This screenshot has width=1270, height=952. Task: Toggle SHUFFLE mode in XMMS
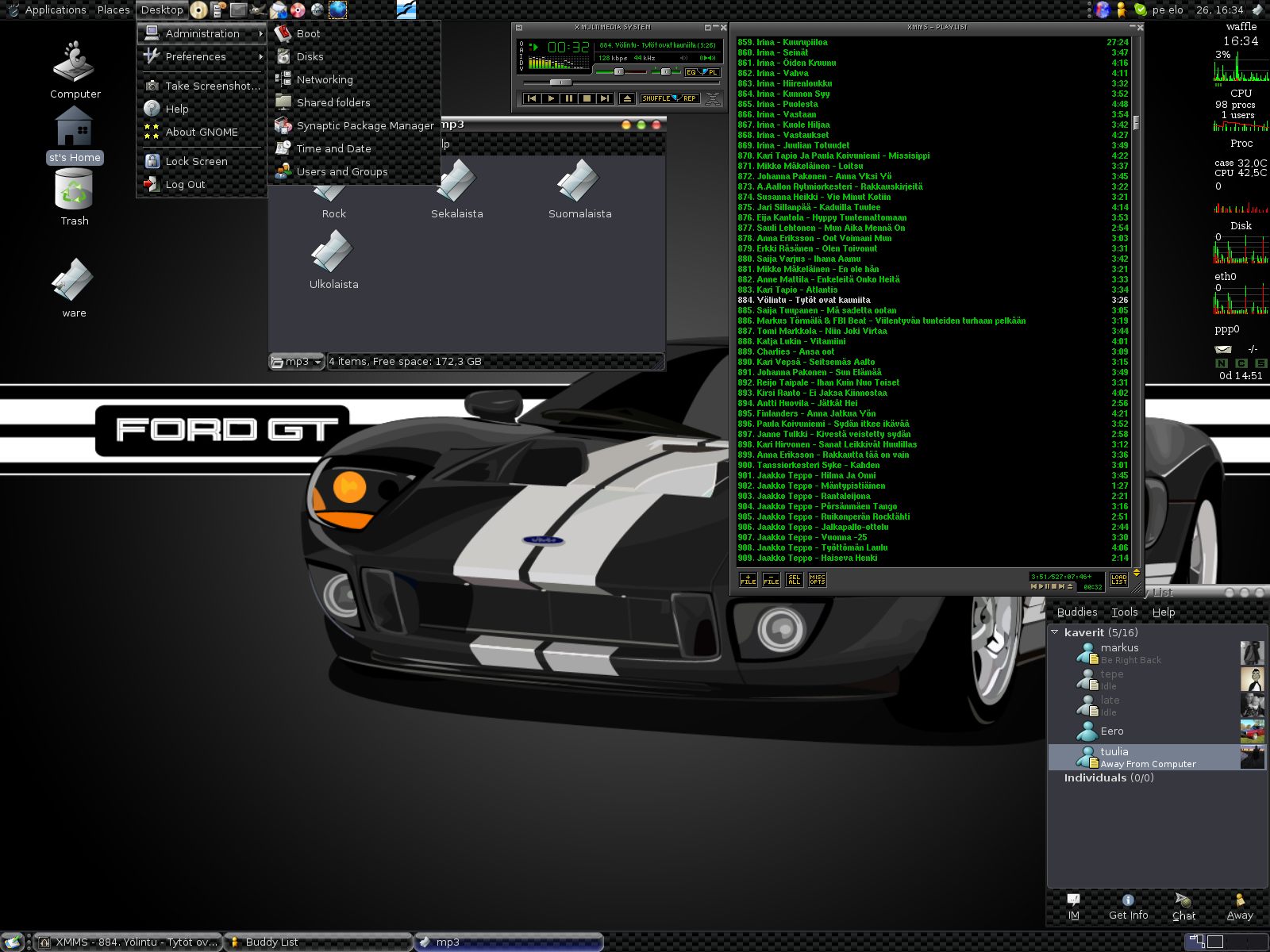tap(658, 98)
